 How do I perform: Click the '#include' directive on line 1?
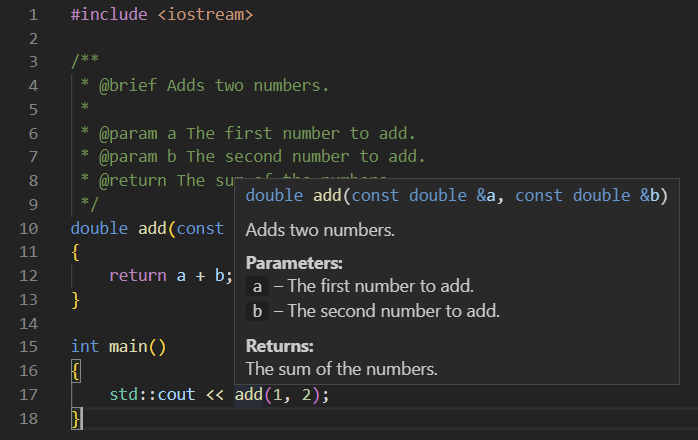109,15
